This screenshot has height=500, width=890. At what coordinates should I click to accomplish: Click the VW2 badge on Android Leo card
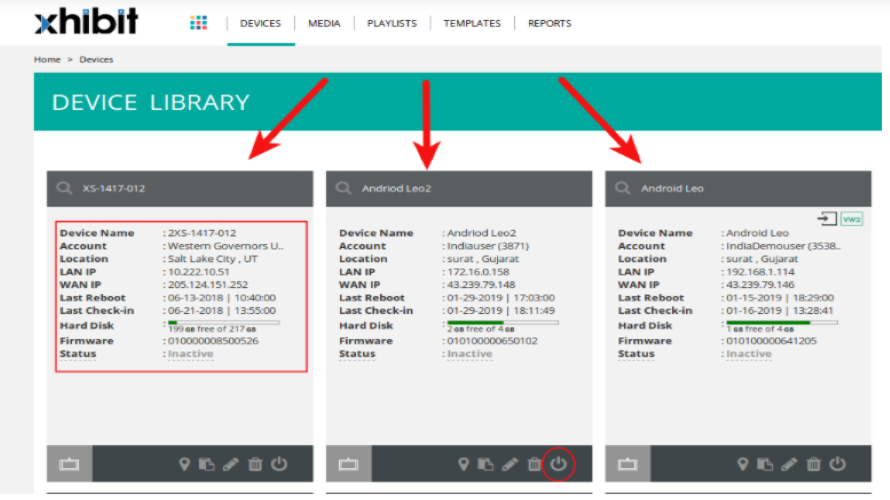[x=852, y=218]
